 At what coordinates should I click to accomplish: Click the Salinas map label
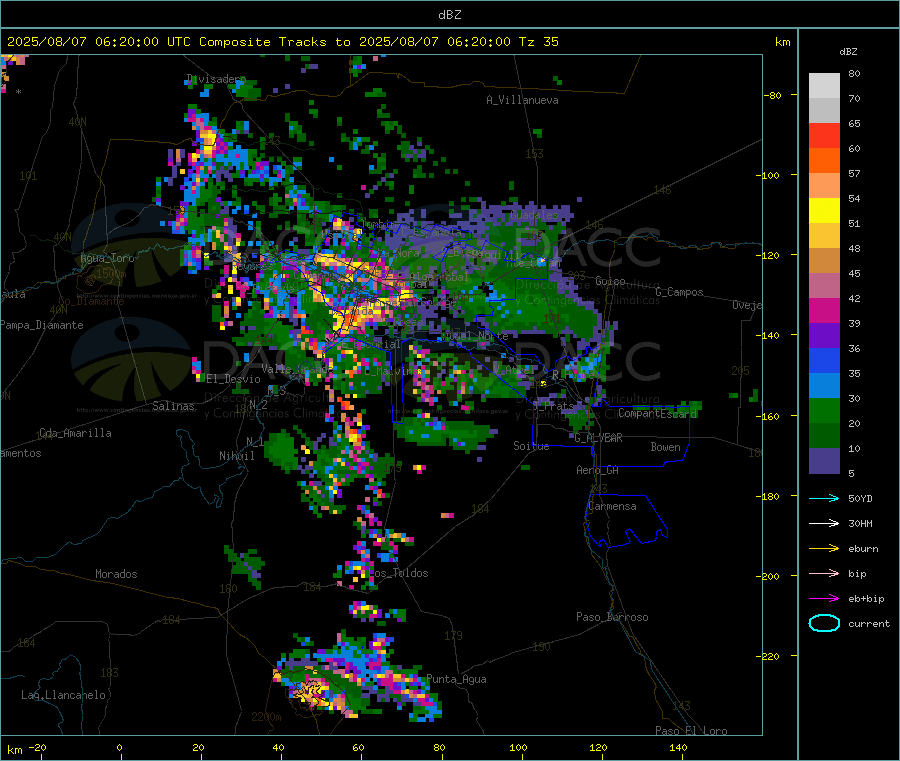click(x=173, y=406)
